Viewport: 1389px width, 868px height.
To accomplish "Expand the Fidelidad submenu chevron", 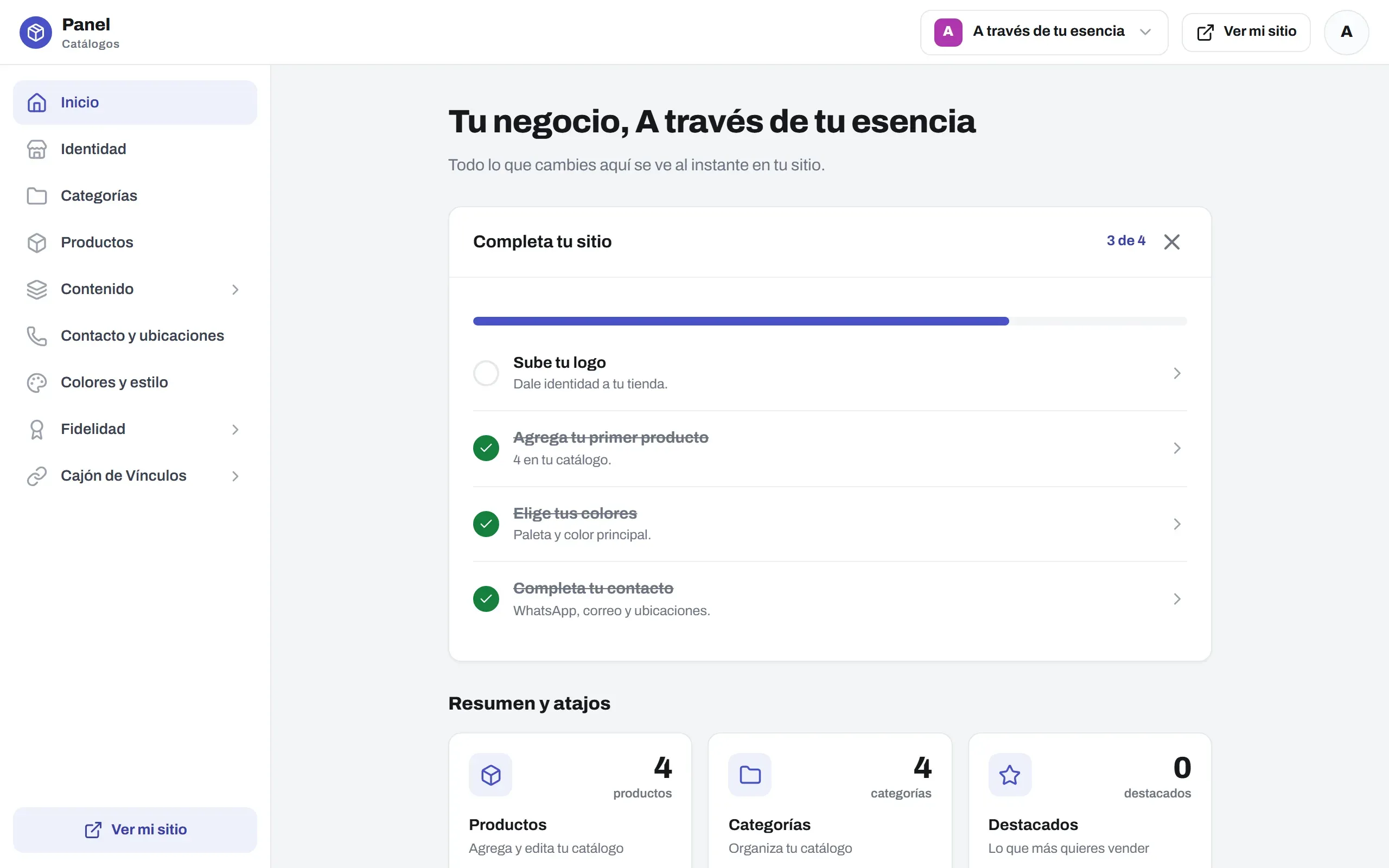I will click(x=235, y=430).
